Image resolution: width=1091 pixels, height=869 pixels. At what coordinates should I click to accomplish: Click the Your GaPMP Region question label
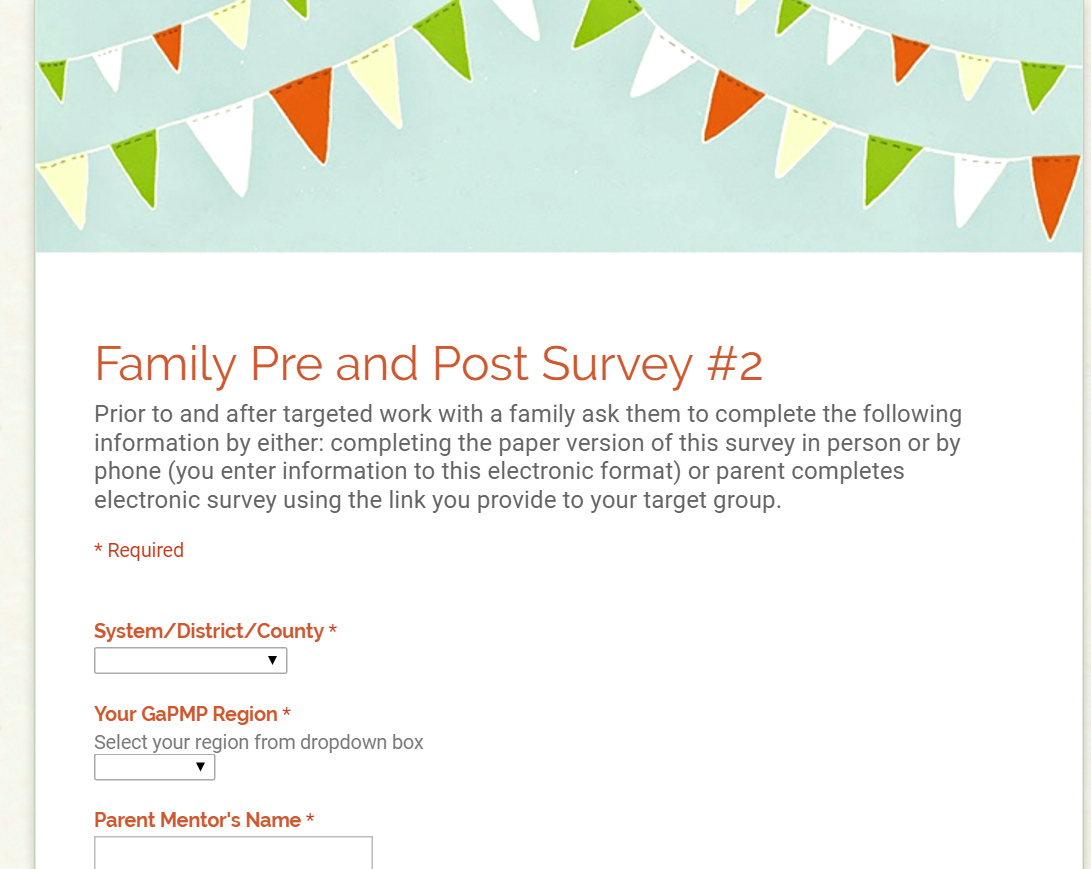(186, 714)
